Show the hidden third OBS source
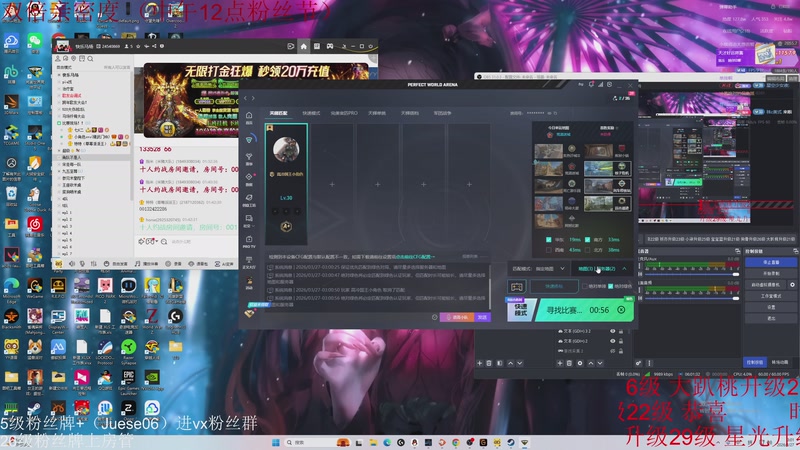 (x=613, y=351)
